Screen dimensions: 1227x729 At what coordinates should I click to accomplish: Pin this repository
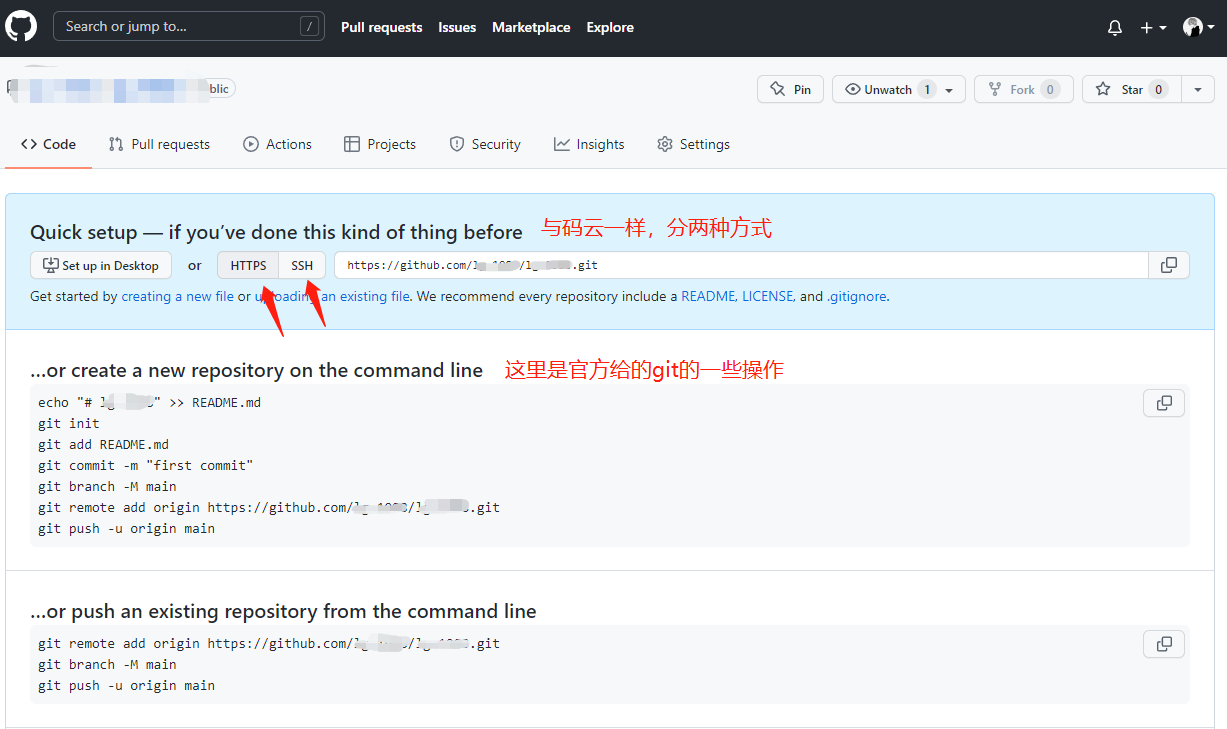click(x=790, y=89)
